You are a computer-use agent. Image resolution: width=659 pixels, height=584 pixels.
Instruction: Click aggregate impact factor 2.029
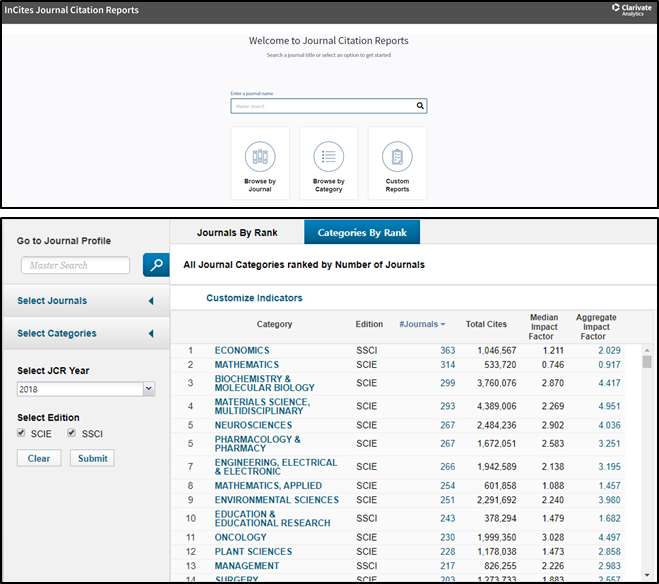[x=609, y=350]
